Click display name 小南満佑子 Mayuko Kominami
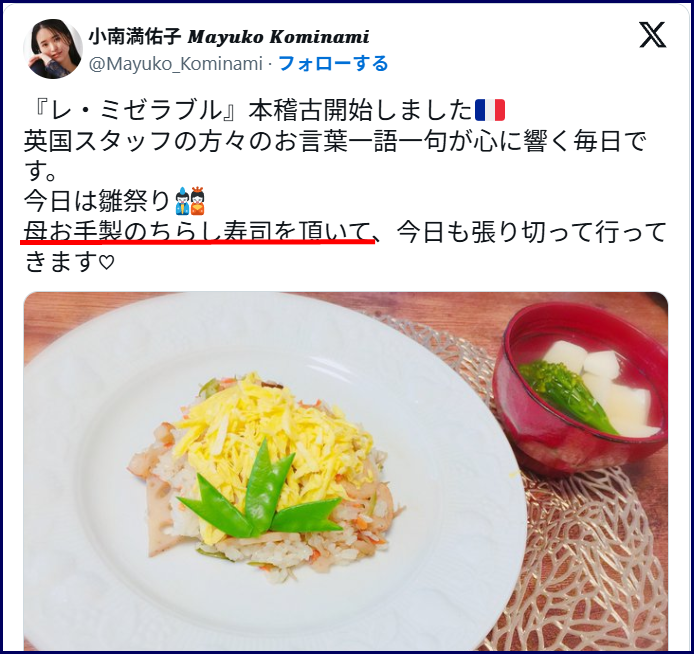The image size is (694, 654). [x=229, y=37]
